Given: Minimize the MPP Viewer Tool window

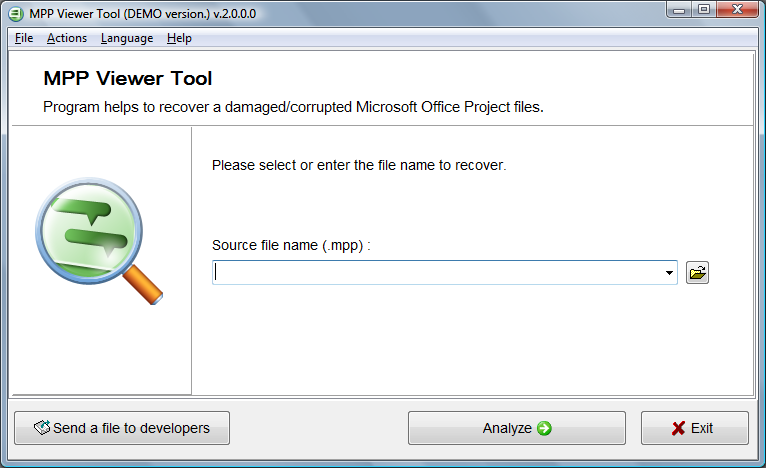Looking at the screenshot, I should [x=679, y=9].
